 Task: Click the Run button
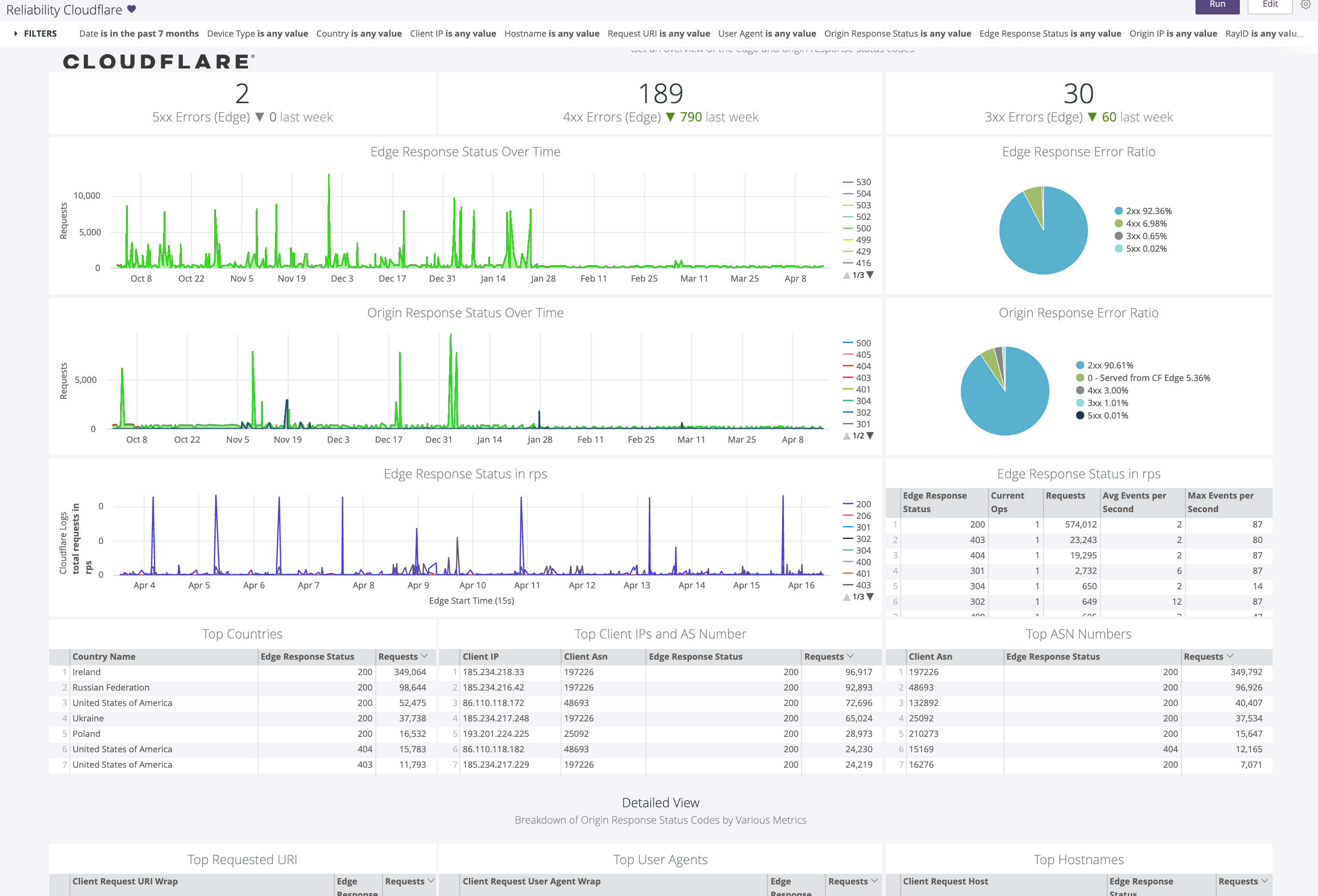1217,4
